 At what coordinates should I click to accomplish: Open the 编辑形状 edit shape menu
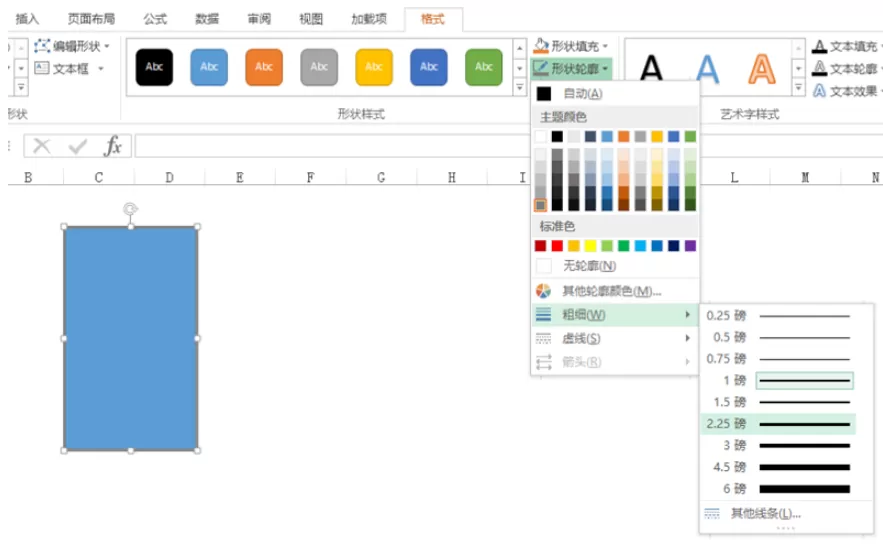(x=72, y=46)
